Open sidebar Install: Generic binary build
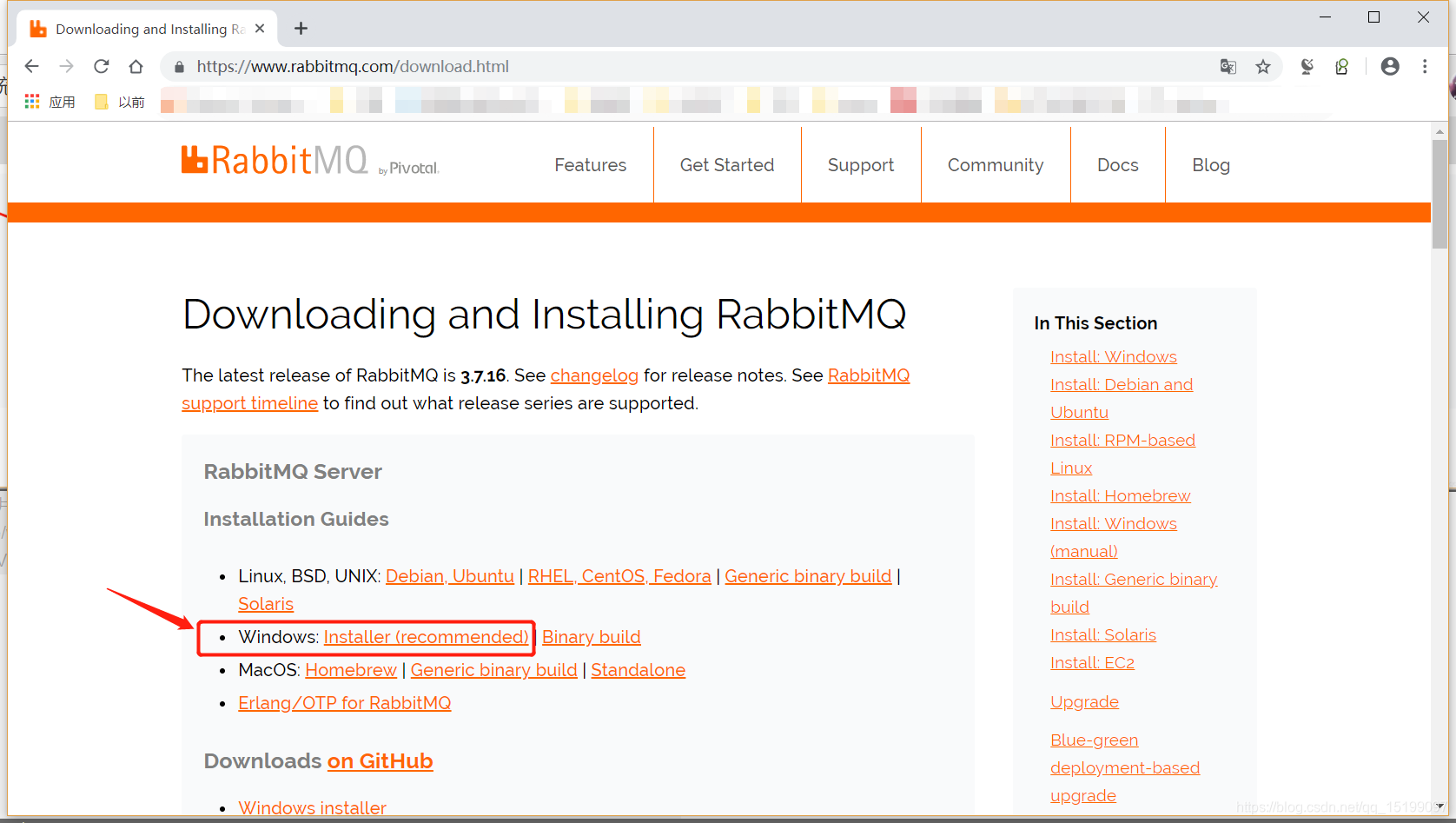The height and width of the screenshot is (823, 1456). point(1134,593)
